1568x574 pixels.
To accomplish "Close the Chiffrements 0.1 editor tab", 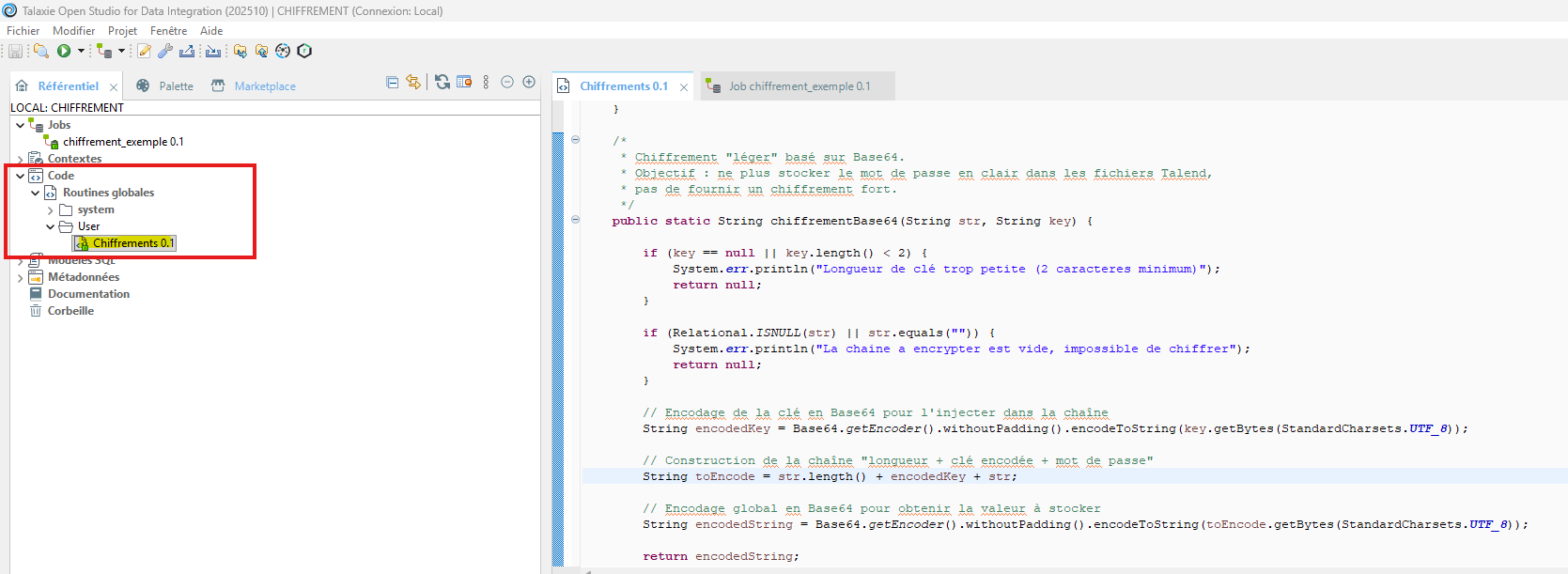I will pyautogui.click(x=684, y=86).
